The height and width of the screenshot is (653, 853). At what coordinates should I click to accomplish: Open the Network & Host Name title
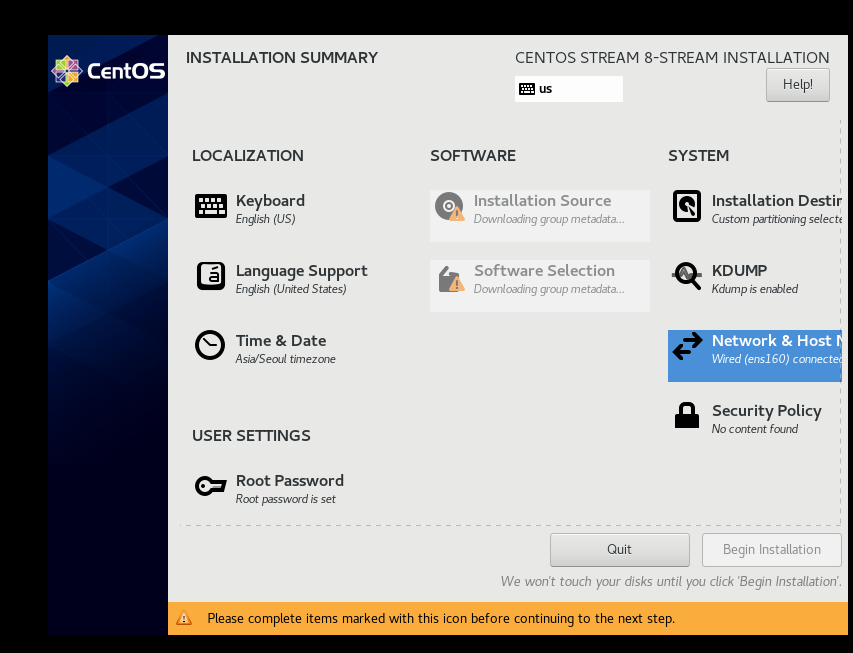pos(776,341)
